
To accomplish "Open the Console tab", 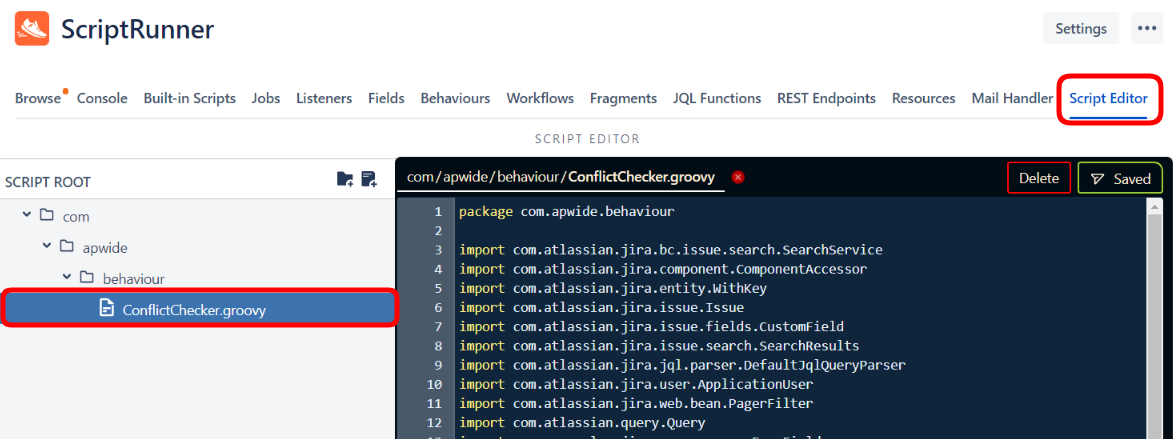I will tap(102, 98).
